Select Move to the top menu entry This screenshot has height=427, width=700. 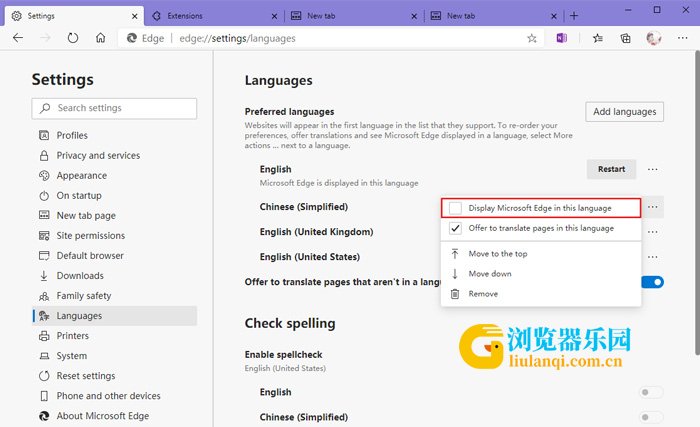pyautogui.click(x=541, y=254)
